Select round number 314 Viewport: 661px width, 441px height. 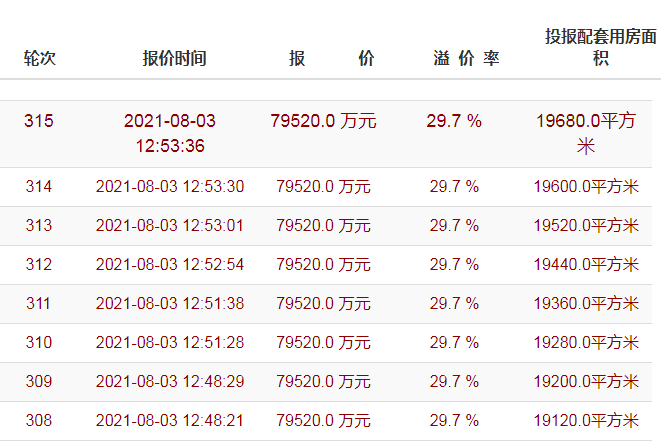[39, 186]
